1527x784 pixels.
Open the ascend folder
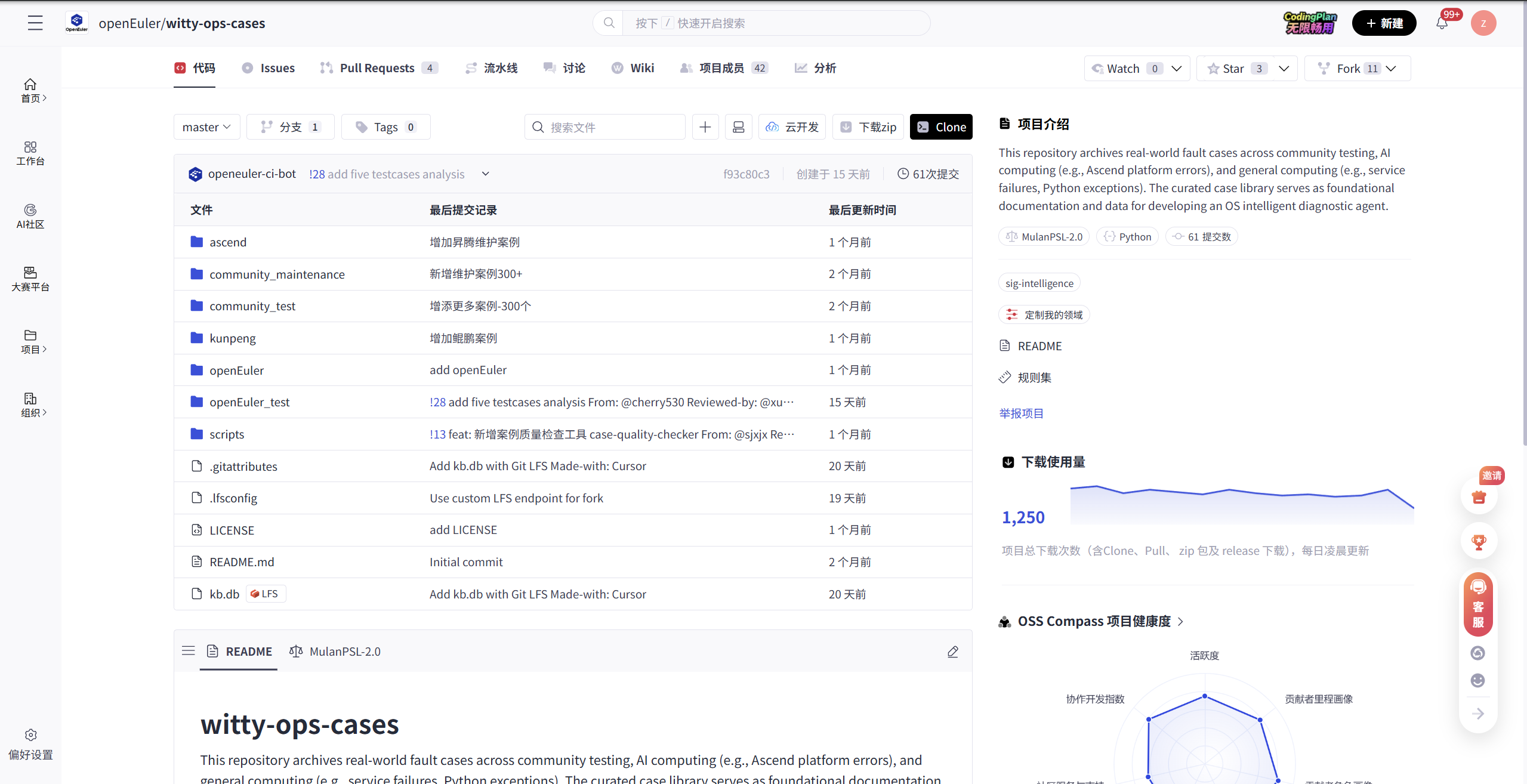(x=228, y=242)
